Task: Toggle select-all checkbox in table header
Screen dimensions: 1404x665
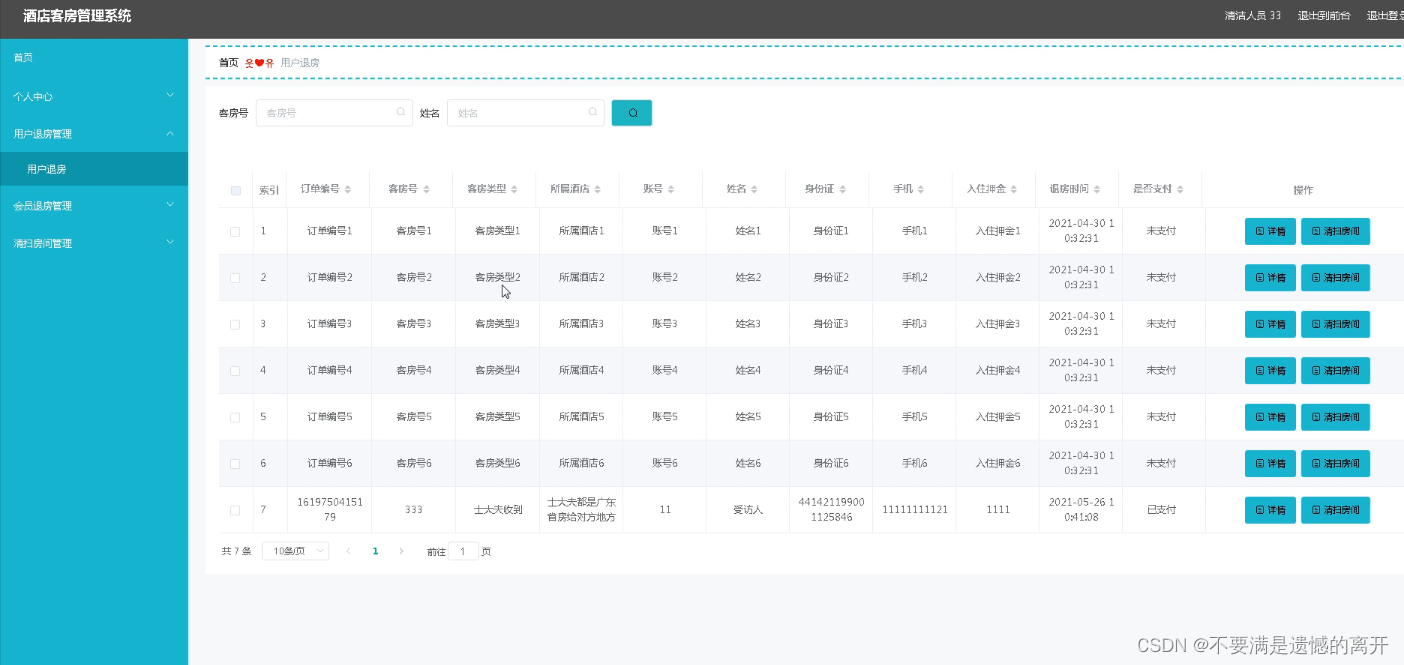Action: point(236,190)
